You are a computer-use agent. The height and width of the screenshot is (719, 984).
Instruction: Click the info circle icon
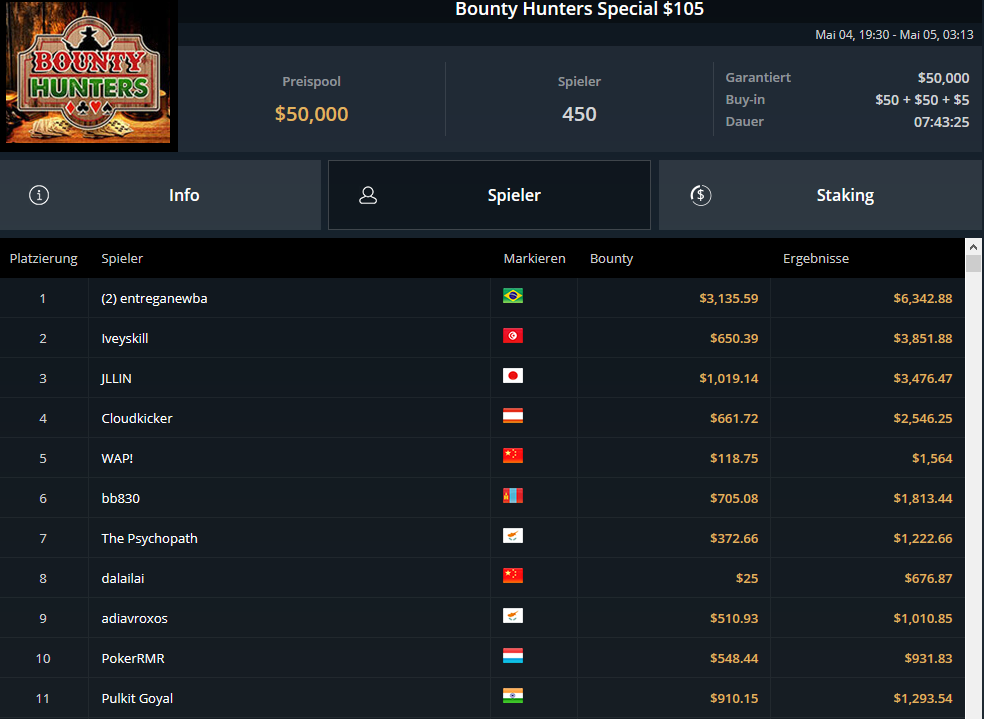coord(39,195)
